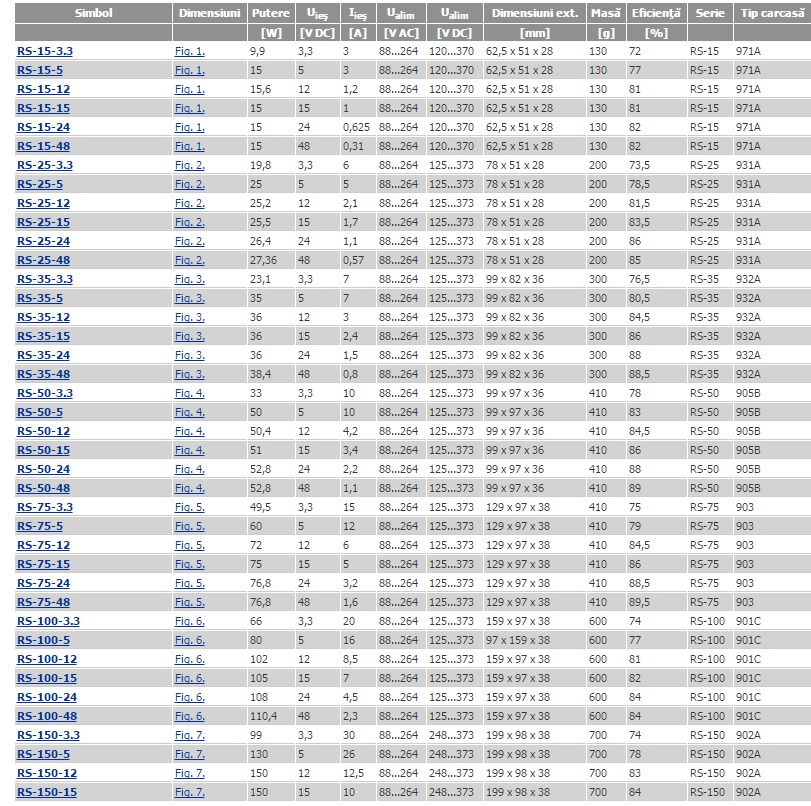Open the RS-150-3.3 product link
The image size is (811, 806).
pyautogui.click(x=49, y=735)
